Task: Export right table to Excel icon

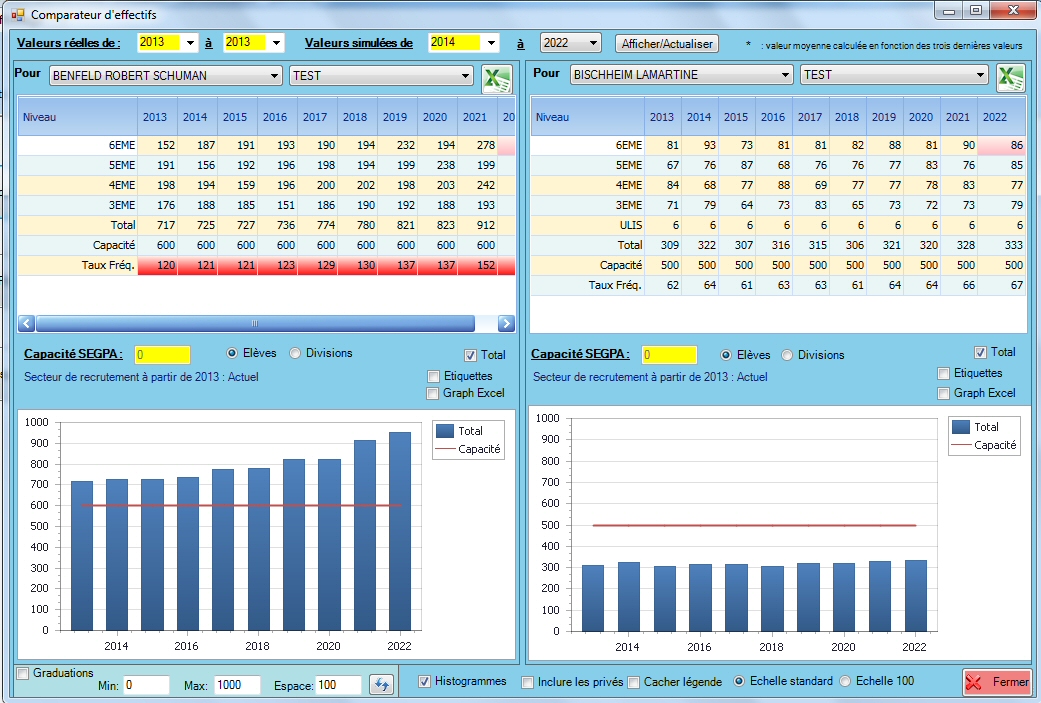Action: (x=1010, y=79)
